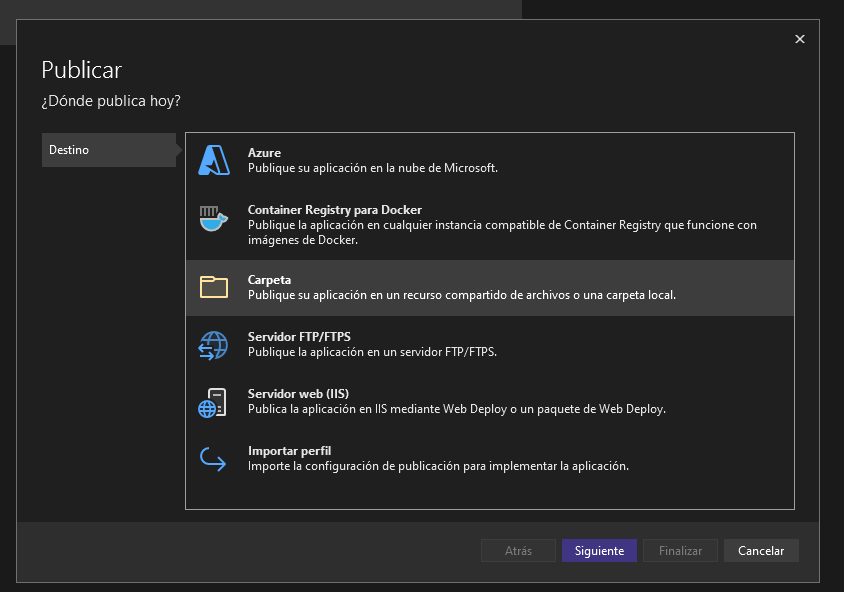Image resolution: width=844 pixels, height=592 pixels.
Task: Select the Azure cloud icon
Action: (x=213, y=157)
